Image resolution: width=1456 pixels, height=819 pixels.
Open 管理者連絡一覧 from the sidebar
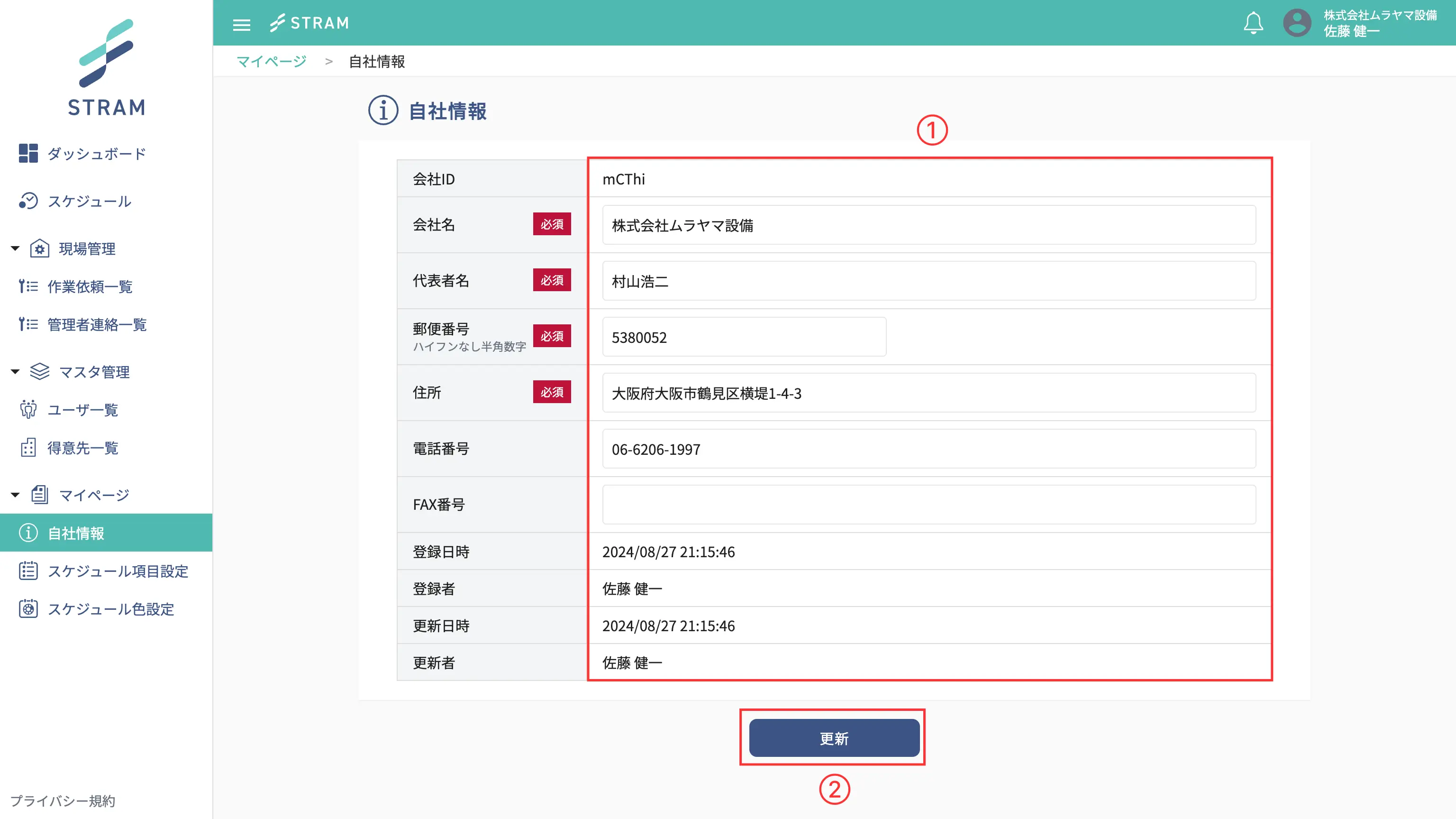[97, 324]
